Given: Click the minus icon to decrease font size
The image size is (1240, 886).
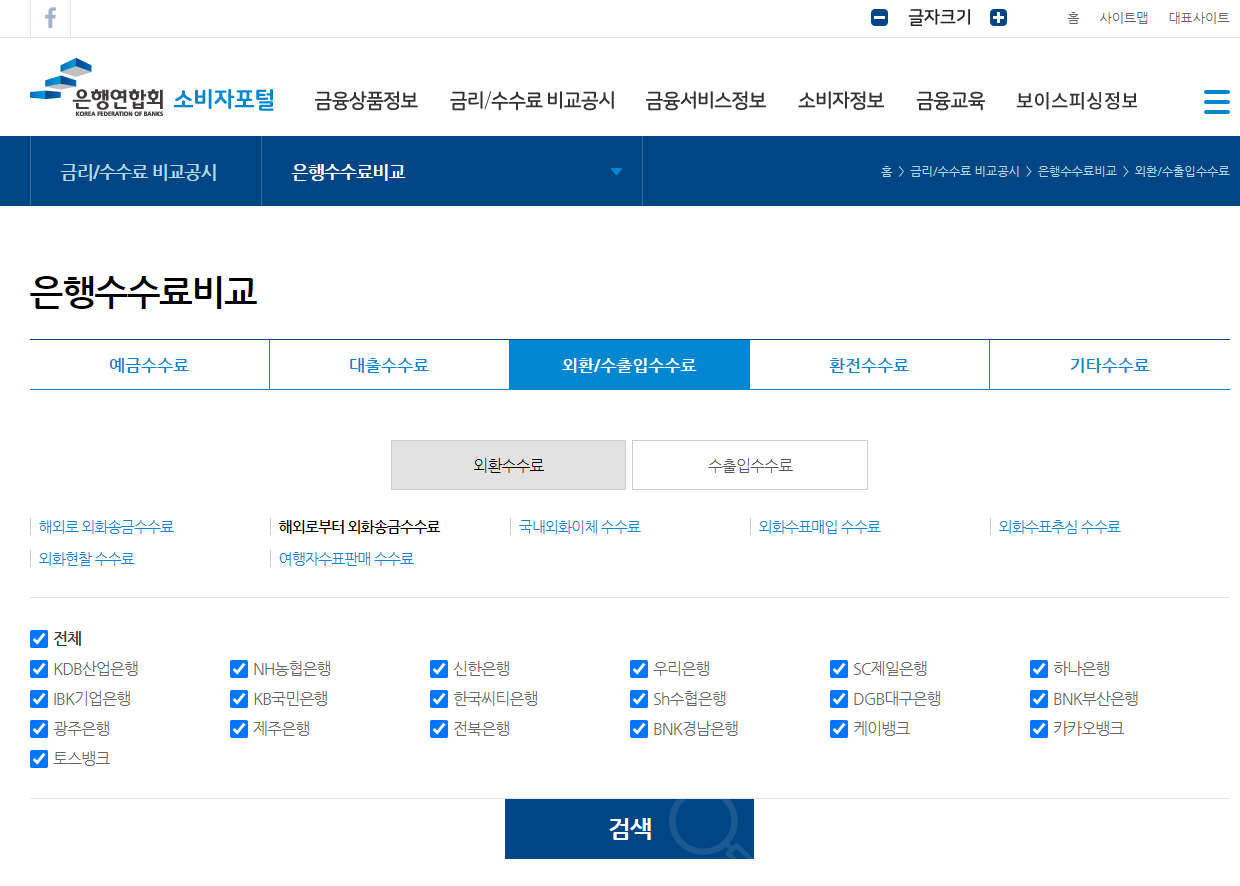Looking at the screenshot, I should pos(880,17).
